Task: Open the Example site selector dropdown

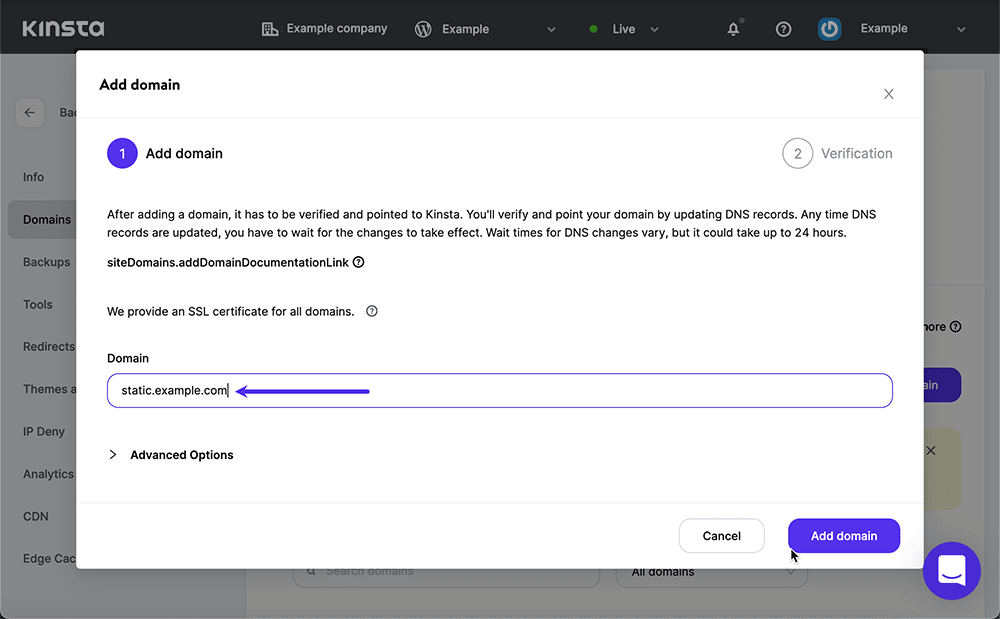Action: click(550, 29)
